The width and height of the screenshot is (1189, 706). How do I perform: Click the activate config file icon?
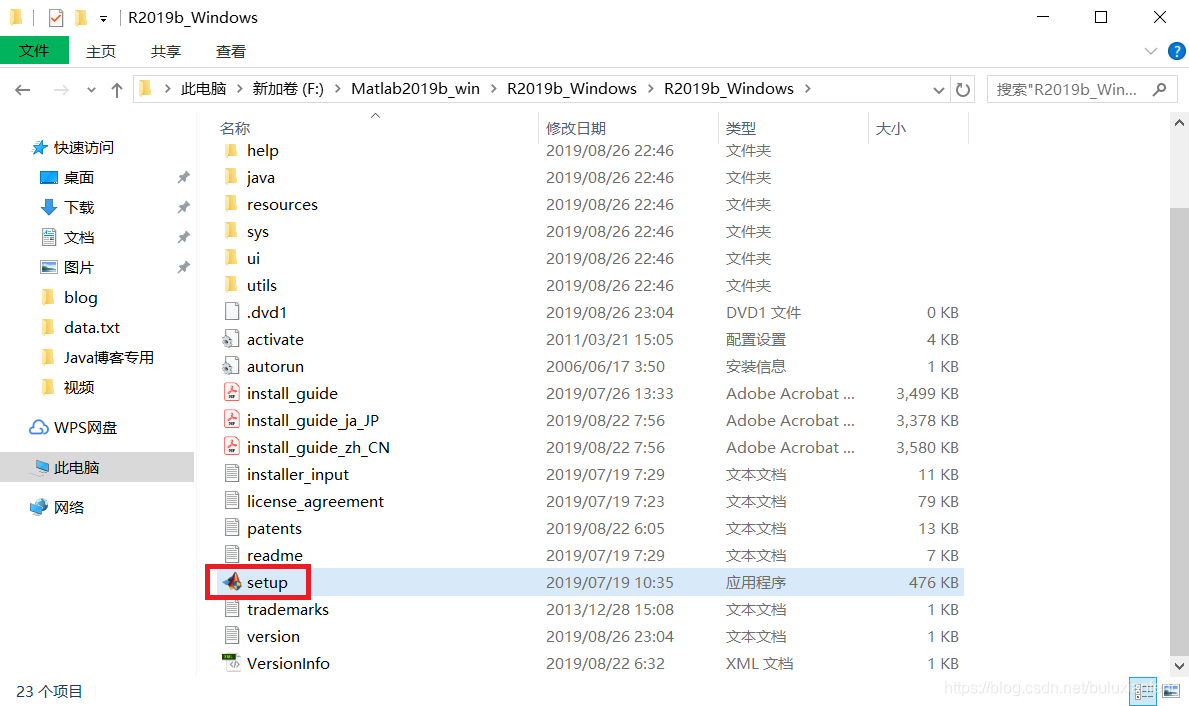pyautogui.click(x=231, y=339)
